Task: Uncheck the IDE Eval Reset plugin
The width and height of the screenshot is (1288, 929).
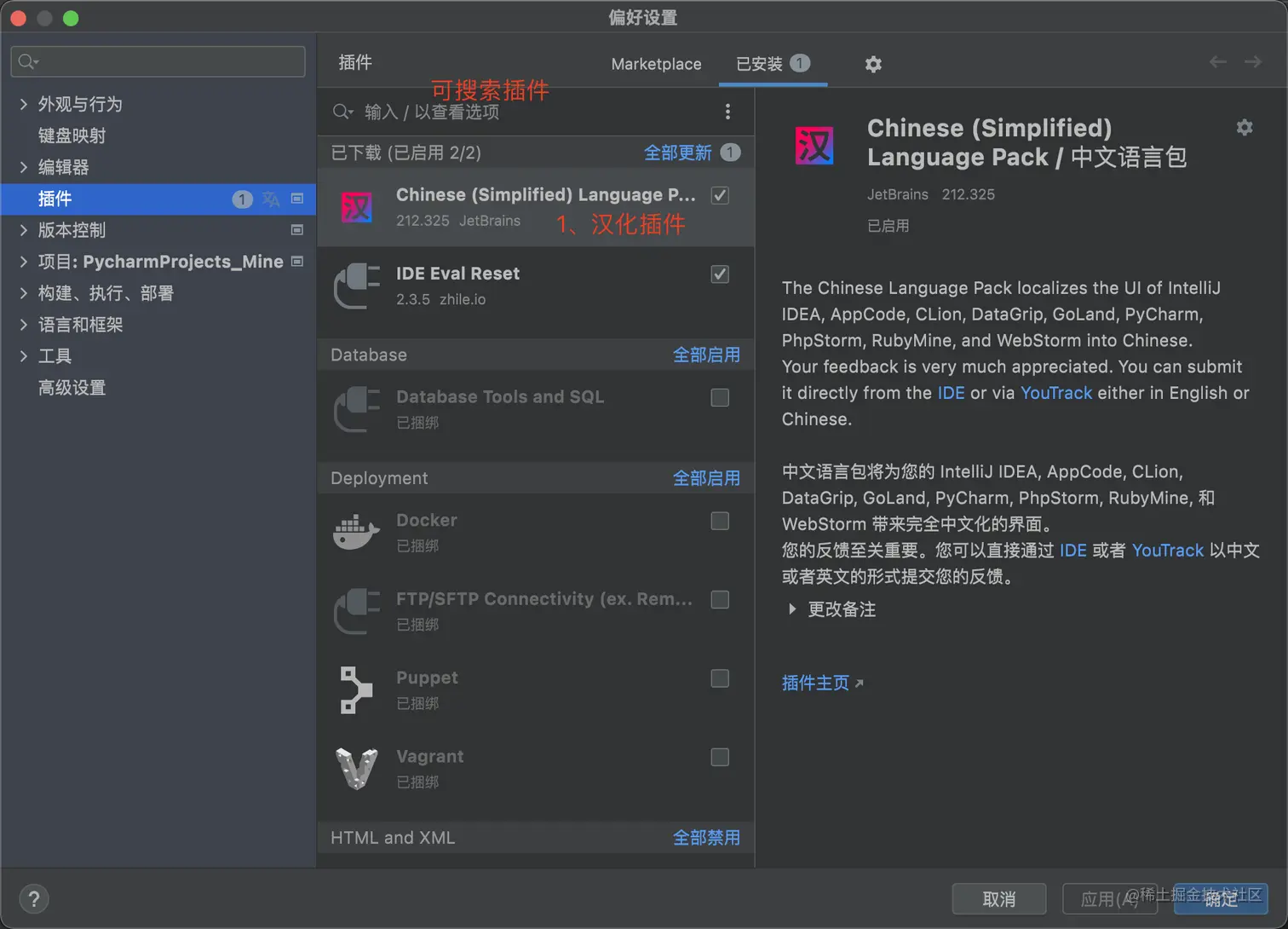Action: pos(720,274)
